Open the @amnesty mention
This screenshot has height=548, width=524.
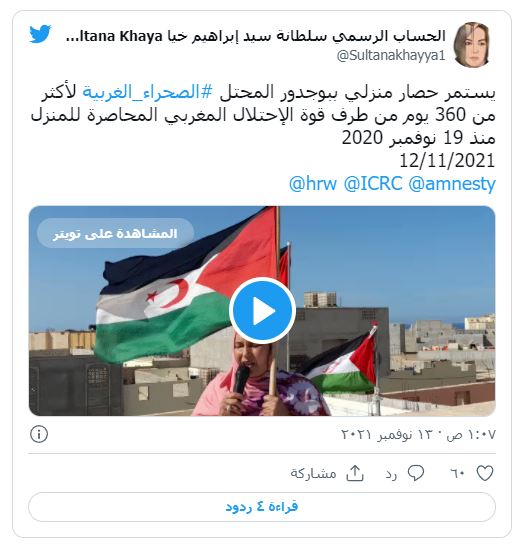pyautogui.click(x=452, y=184)
